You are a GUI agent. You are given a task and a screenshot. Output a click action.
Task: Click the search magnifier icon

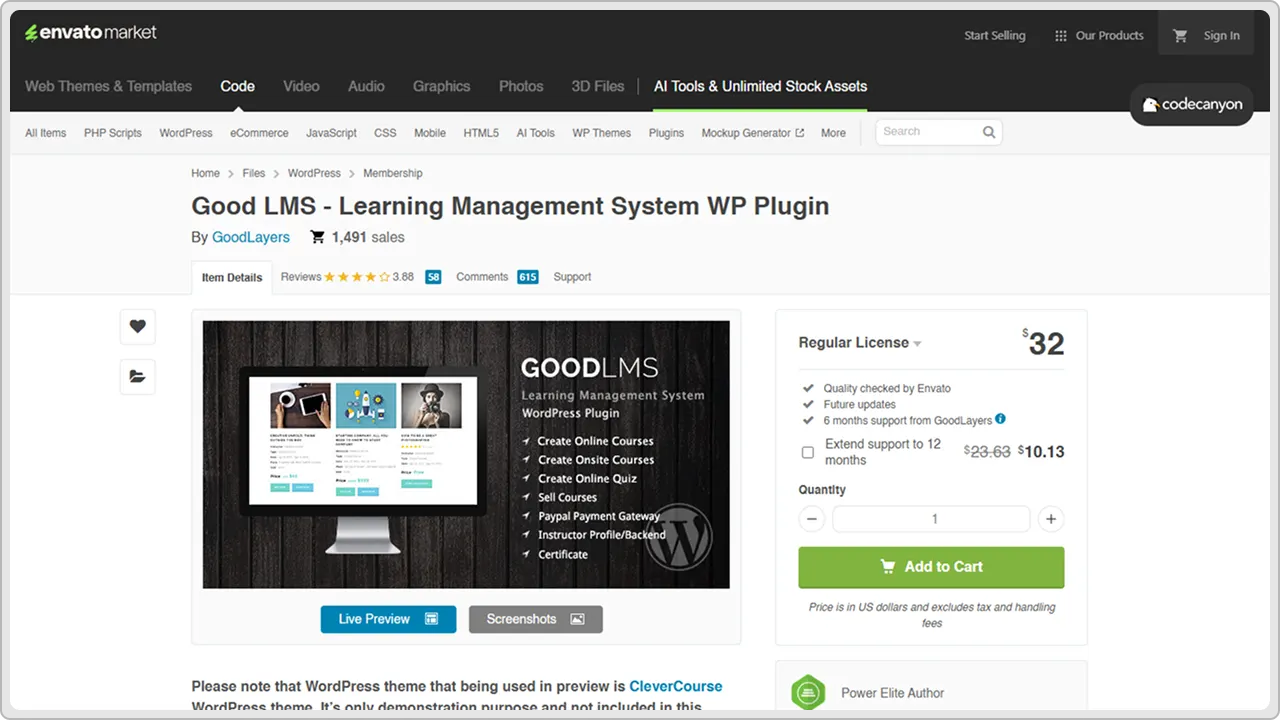989,132
